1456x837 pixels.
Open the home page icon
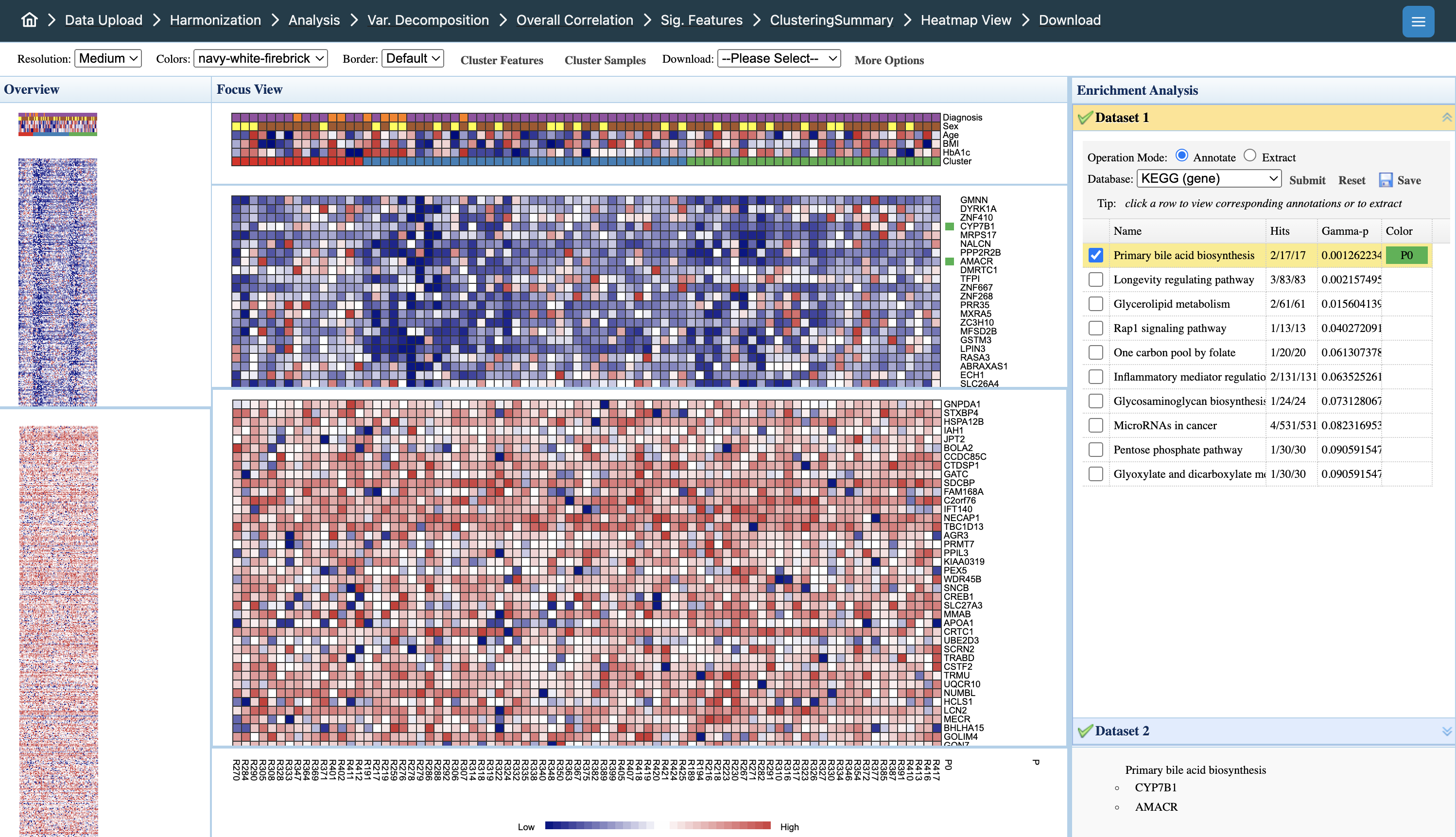(x=28, y=19)
